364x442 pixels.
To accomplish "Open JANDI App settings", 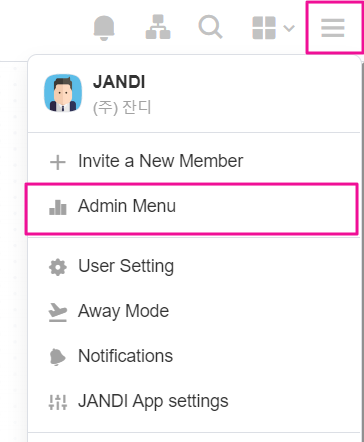I will (x=193, y=401).
